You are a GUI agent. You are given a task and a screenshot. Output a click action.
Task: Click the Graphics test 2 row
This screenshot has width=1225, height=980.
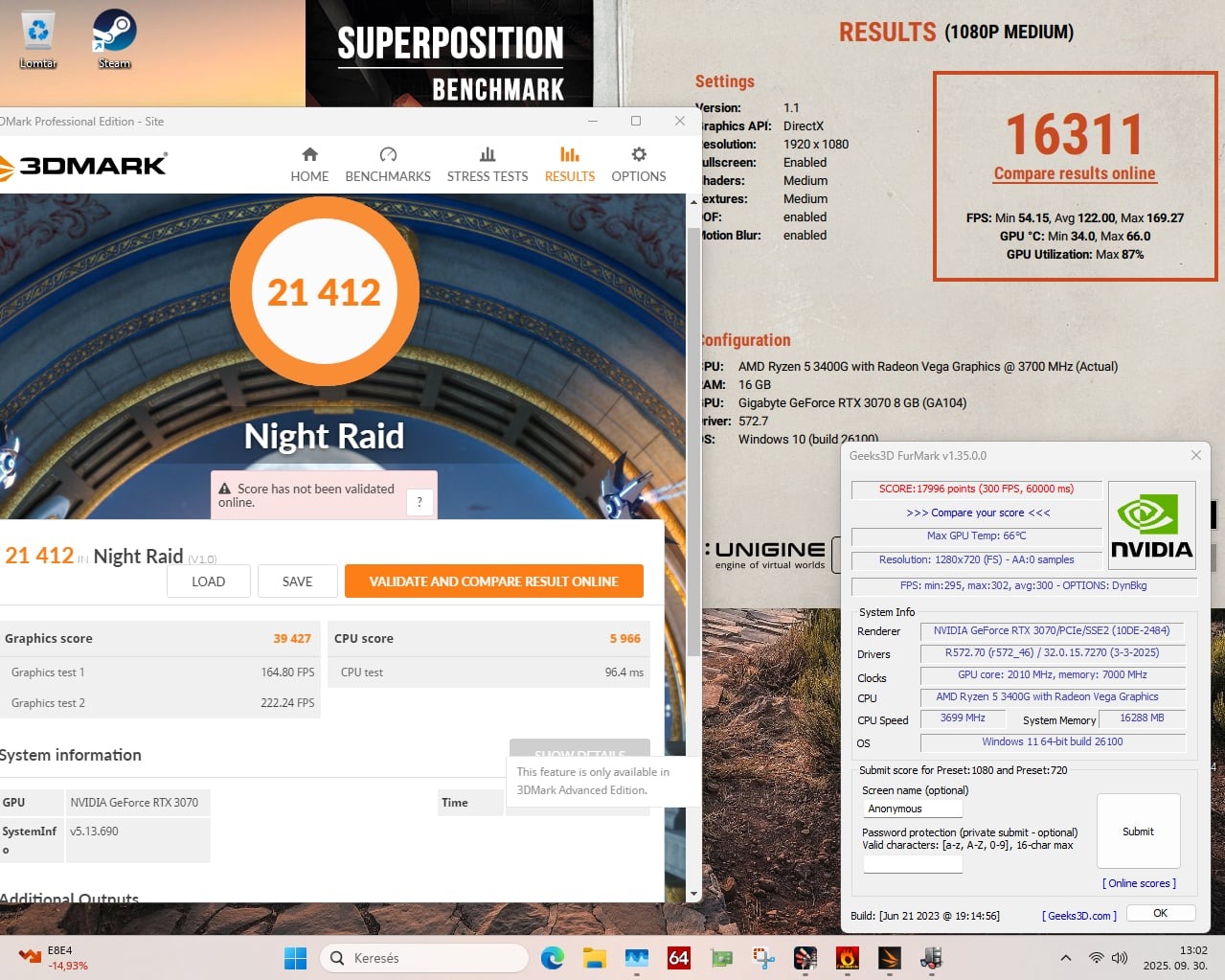click(161, 703)
